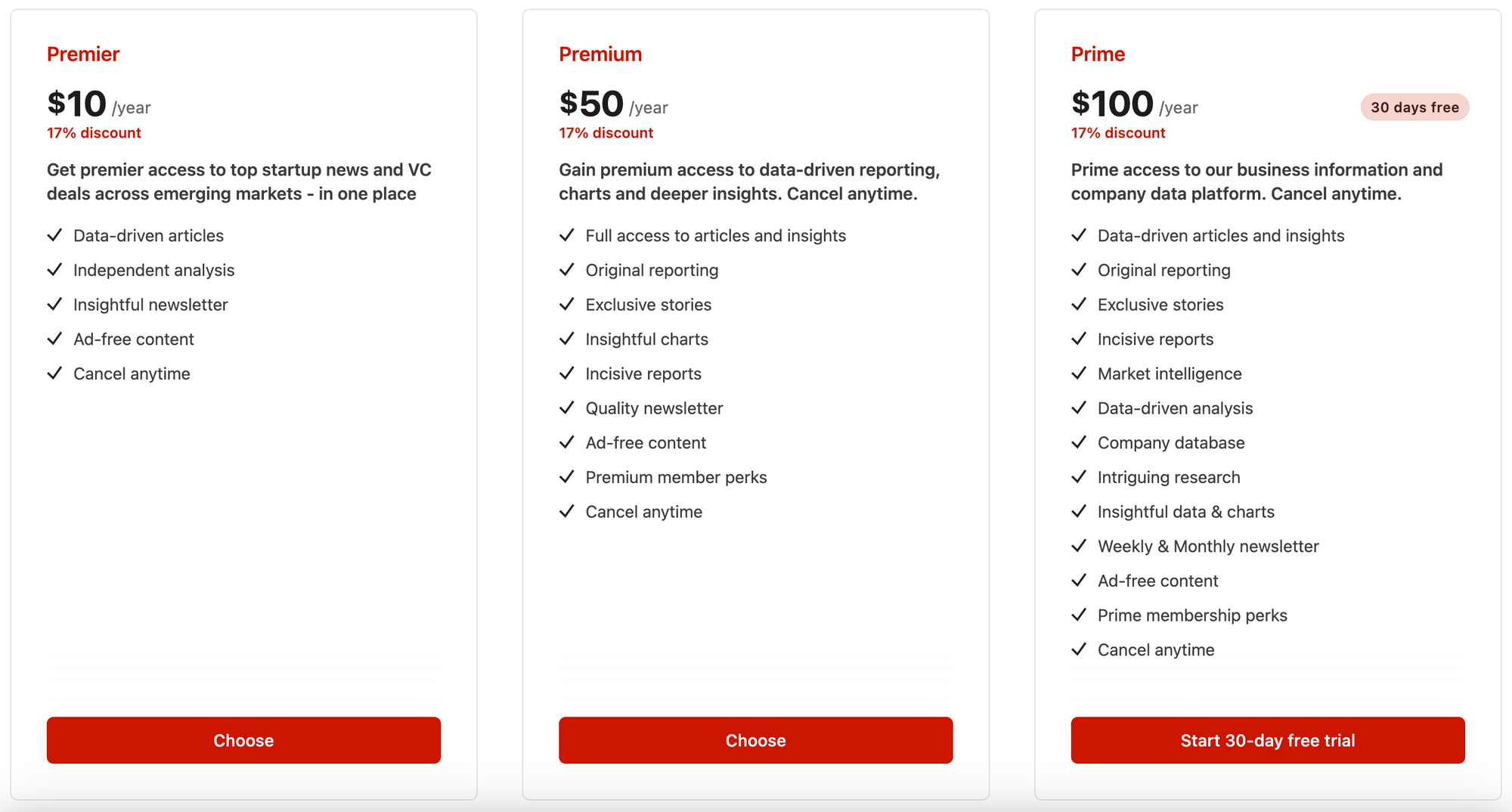Click the checkmark next to Quality newsletter
Screen dimensions: 1512x812
(566, 408)
